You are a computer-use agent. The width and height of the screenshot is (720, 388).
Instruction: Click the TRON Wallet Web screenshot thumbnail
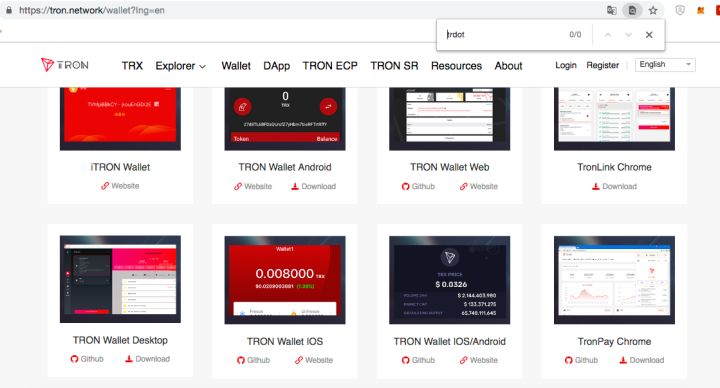[x=450, y=119]
